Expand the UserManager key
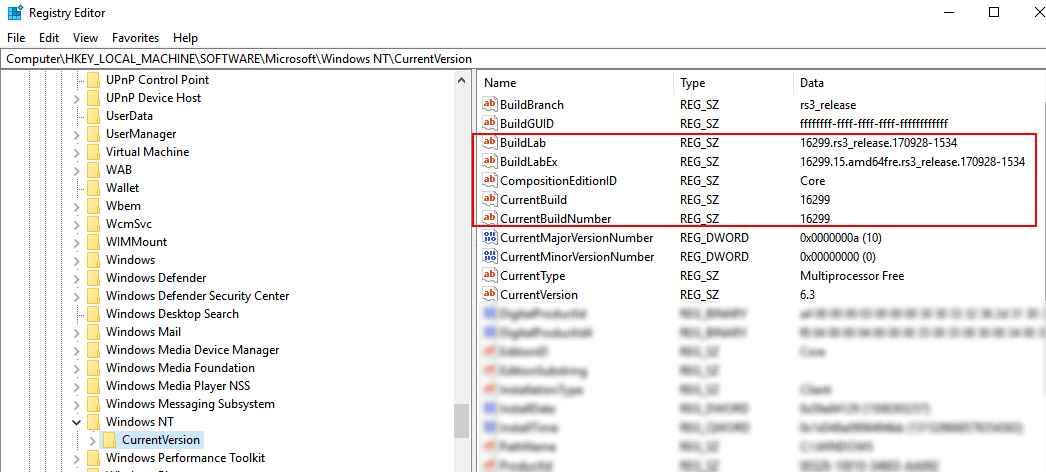 point(76,134)
